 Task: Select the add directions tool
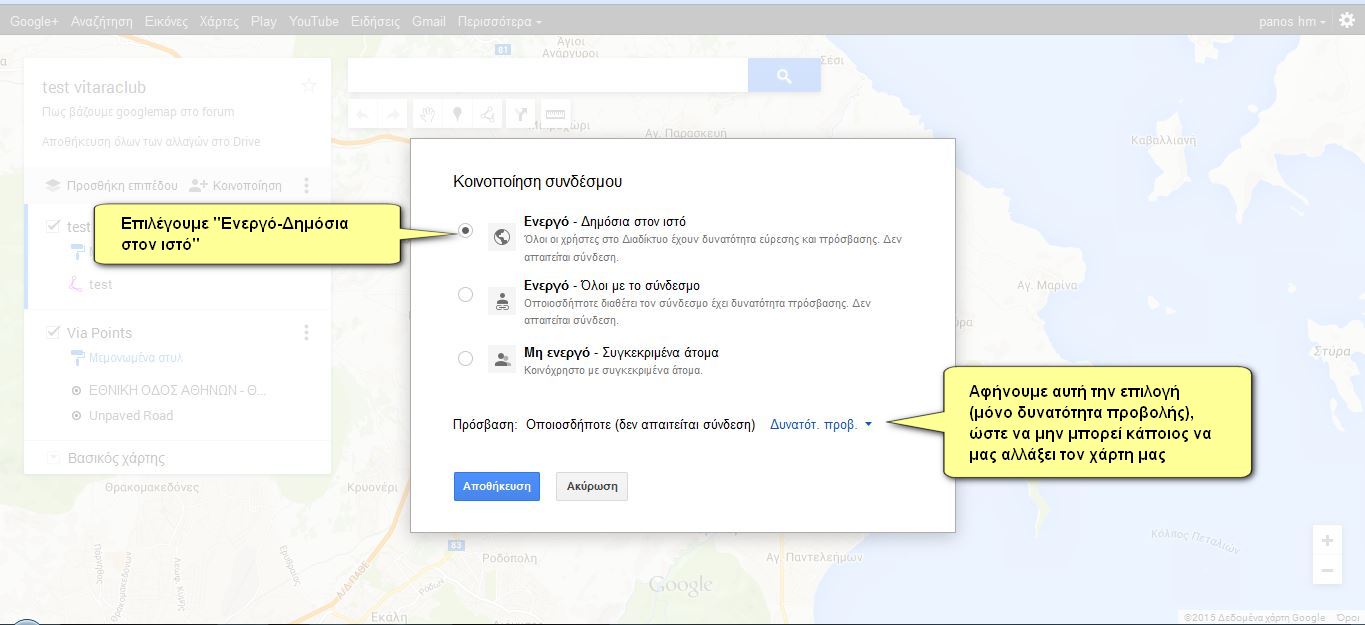pos(521,114)
